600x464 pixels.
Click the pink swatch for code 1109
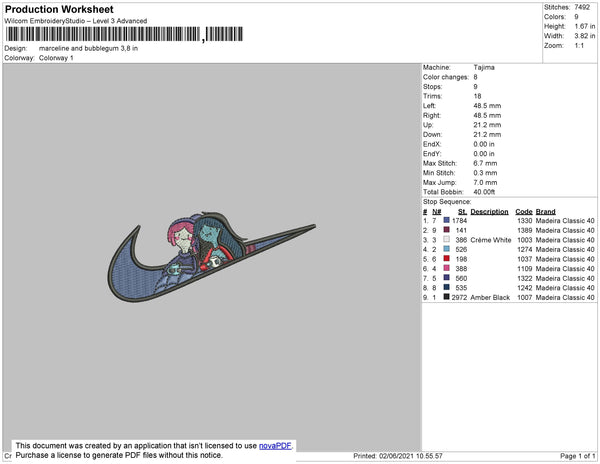pyautogui.click(x=446, y=268)
